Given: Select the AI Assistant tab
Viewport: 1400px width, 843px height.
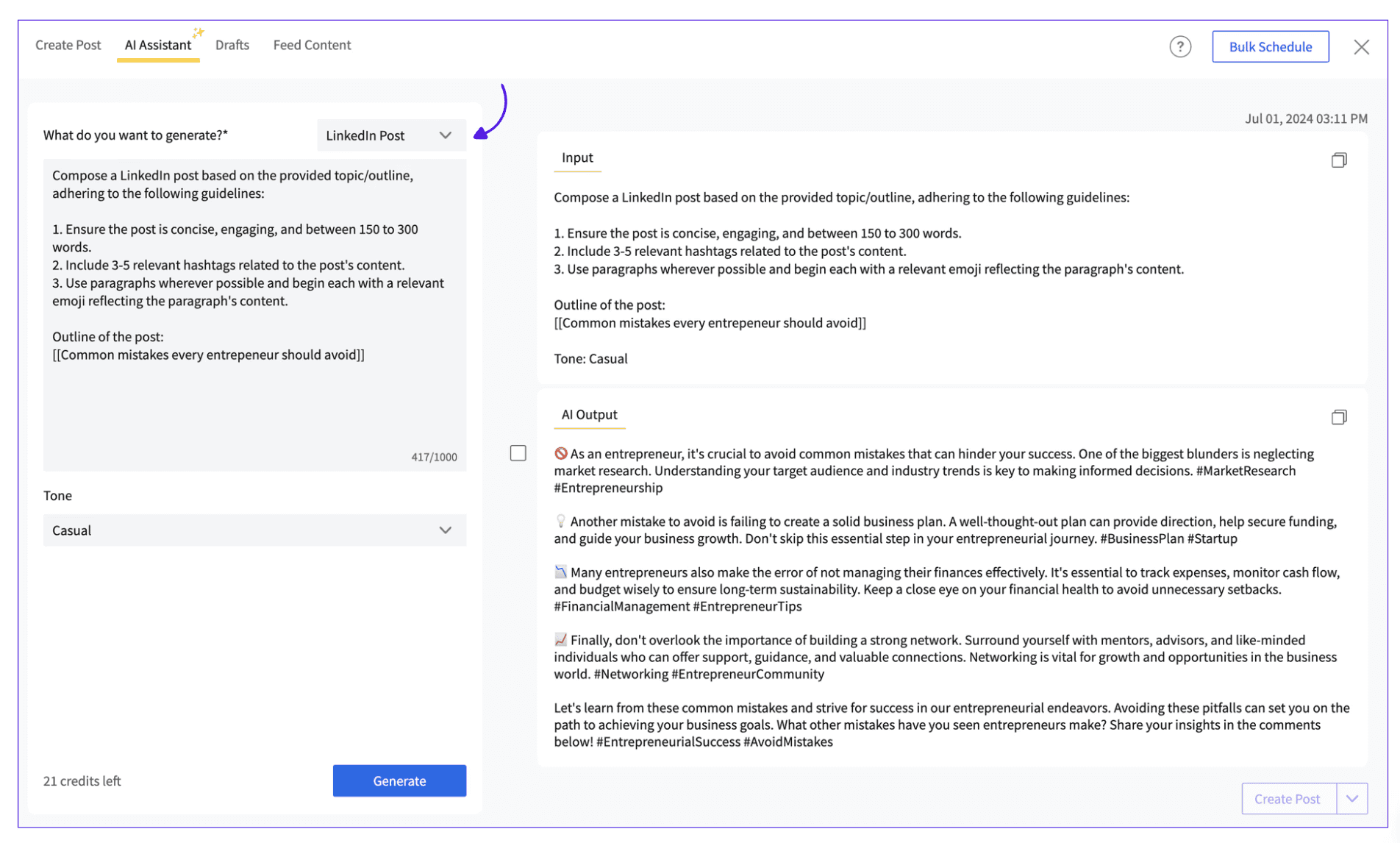Looking at the screenshot, I should click(x=158, y=45).
